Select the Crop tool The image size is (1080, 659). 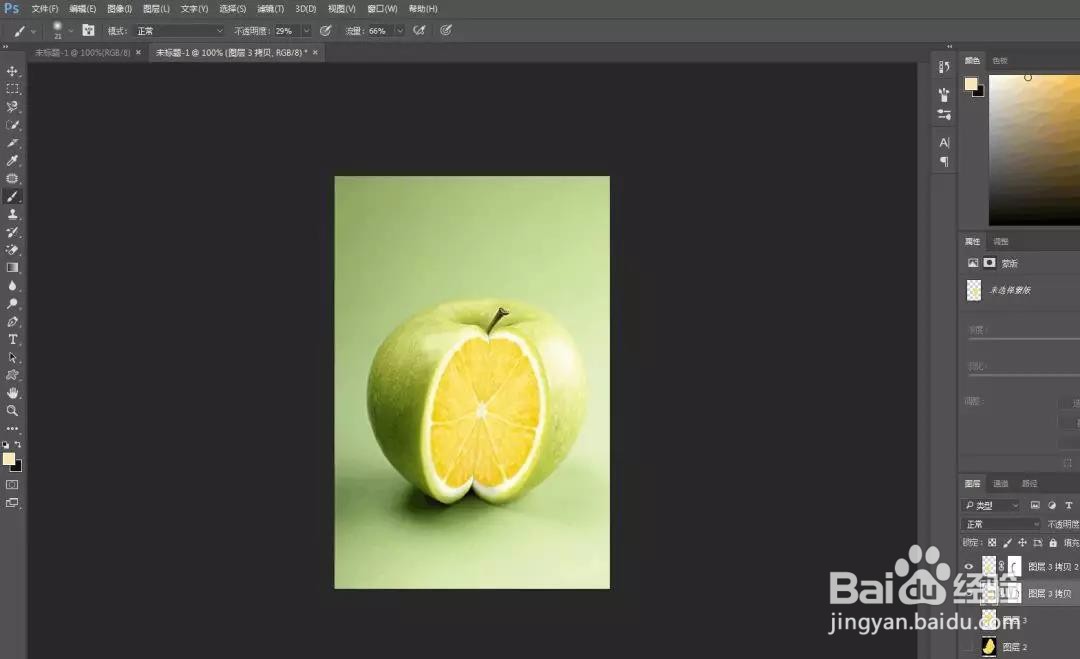point(12,143)
